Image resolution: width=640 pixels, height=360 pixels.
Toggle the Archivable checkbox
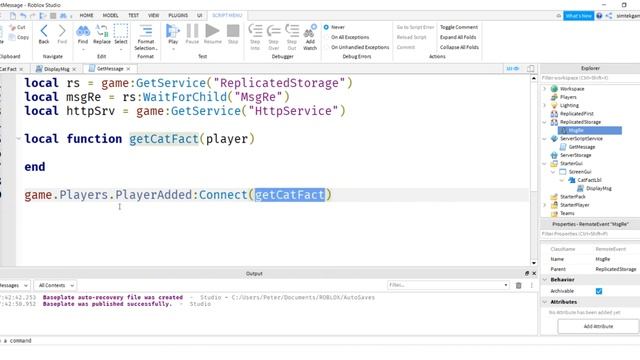(x=599, y=291)
